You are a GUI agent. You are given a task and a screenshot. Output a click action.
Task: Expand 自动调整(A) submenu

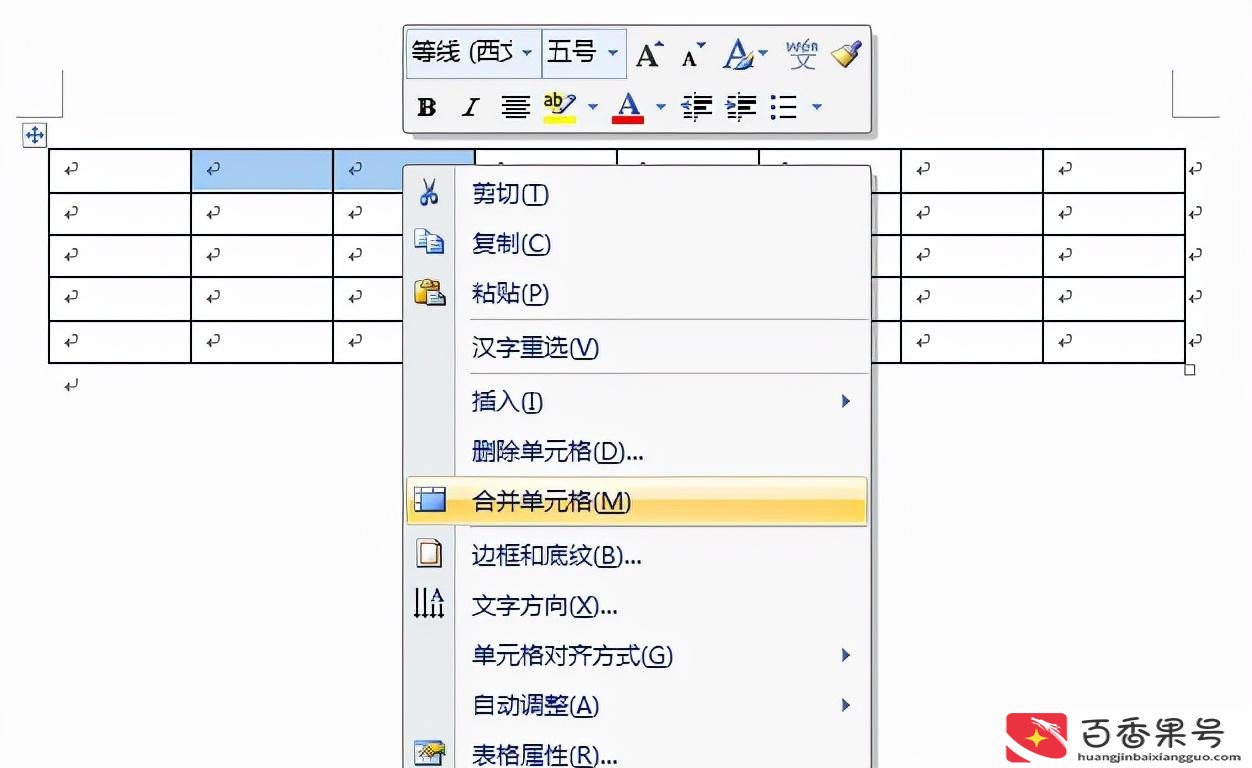coord(637,706)
